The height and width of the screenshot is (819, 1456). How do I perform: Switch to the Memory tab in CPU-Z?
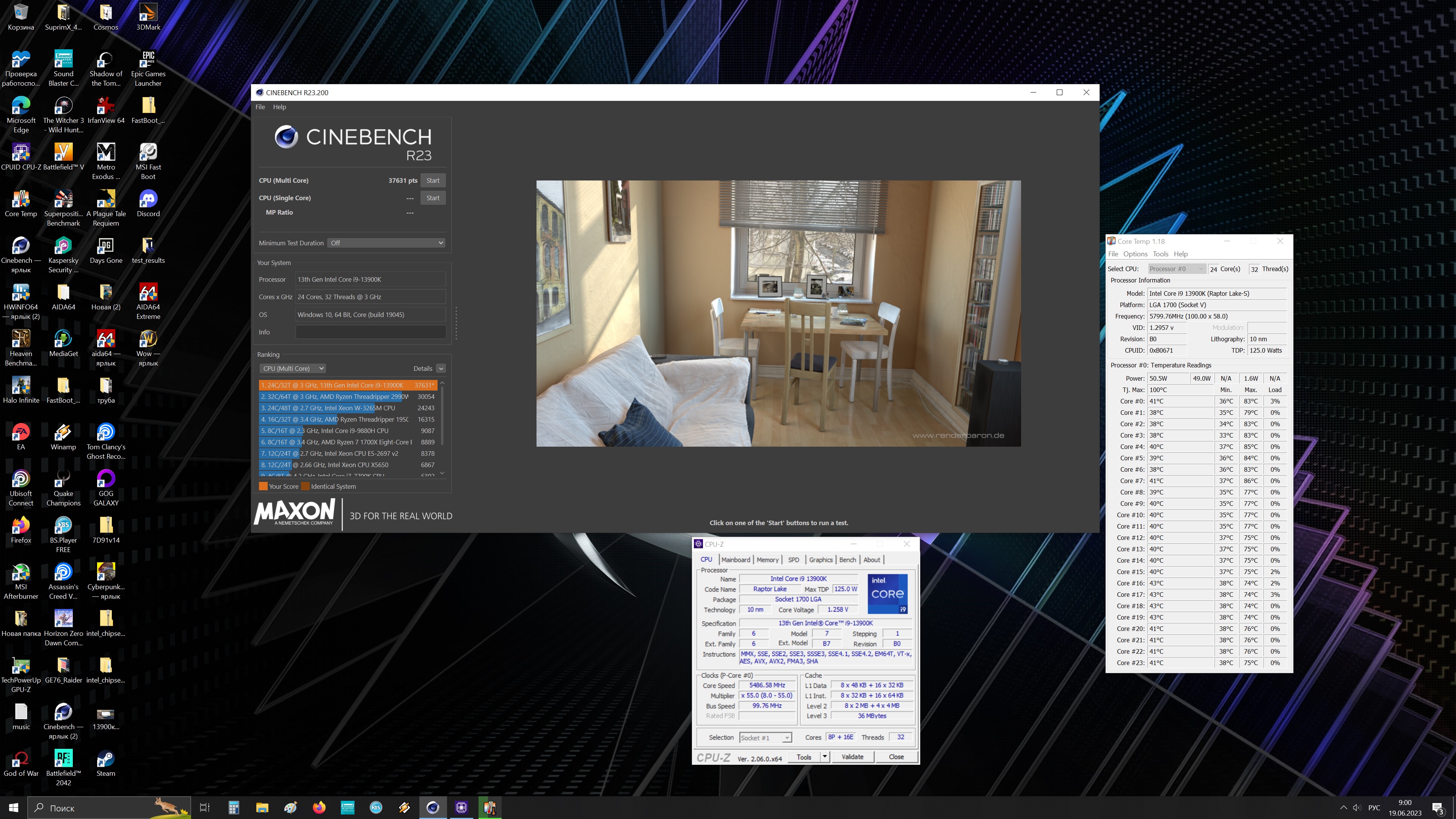[x=767, y=560]
